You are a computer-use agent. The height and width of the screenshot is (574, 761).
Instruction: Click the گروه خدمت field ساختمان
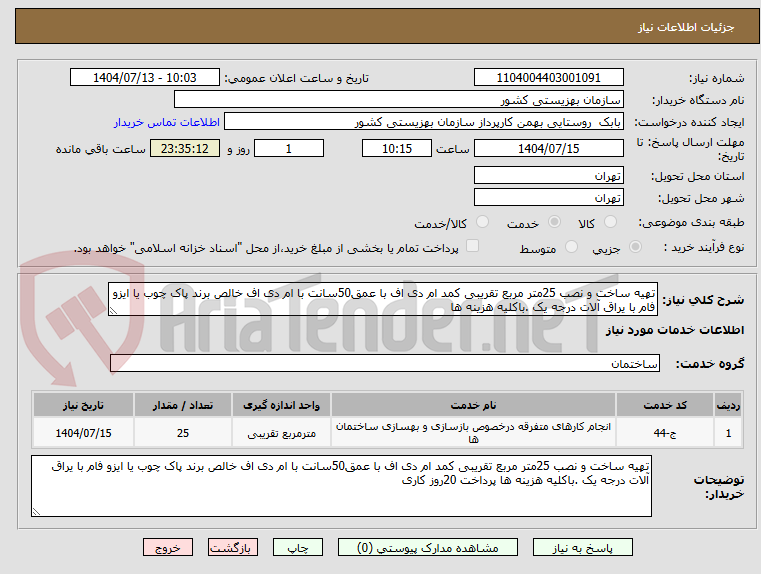tap(385, 363)
